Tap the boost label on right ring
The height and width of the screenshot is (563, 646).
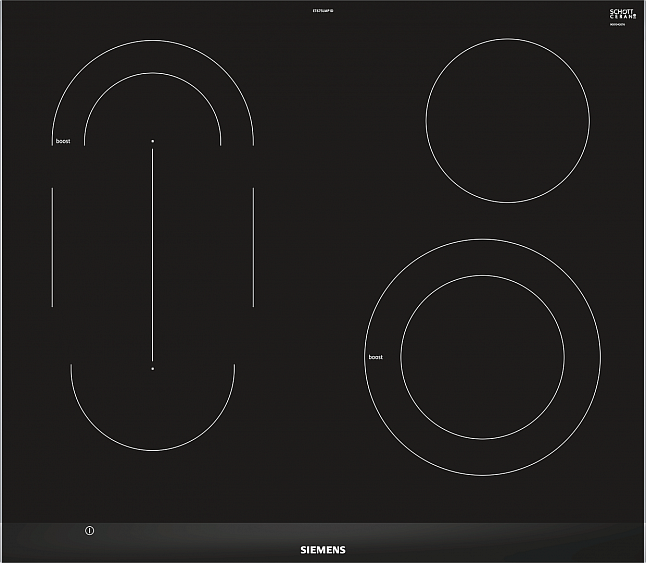click(x=376, y=357)
